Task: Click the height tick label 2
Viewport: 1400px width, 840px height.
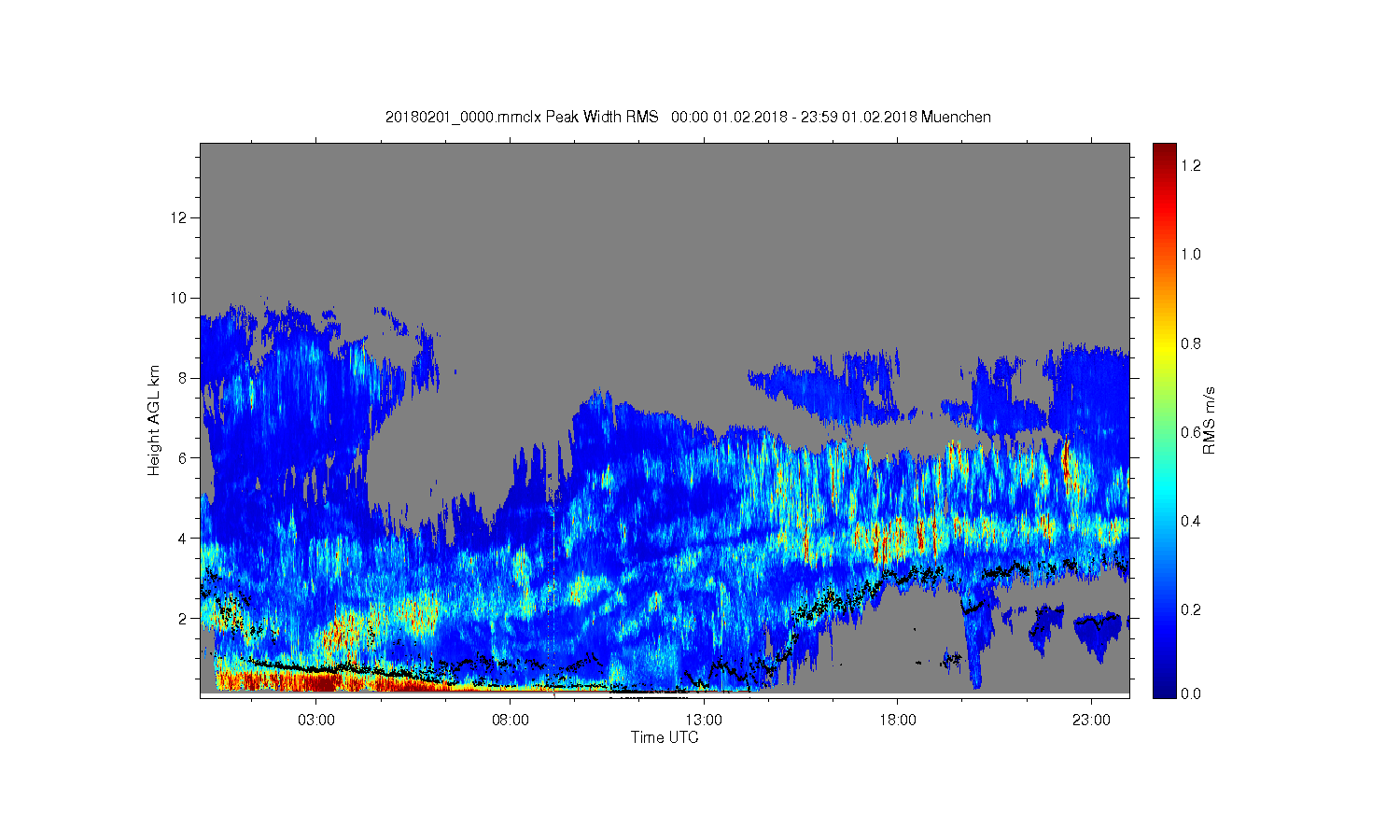Action: [x=183, y=618]
